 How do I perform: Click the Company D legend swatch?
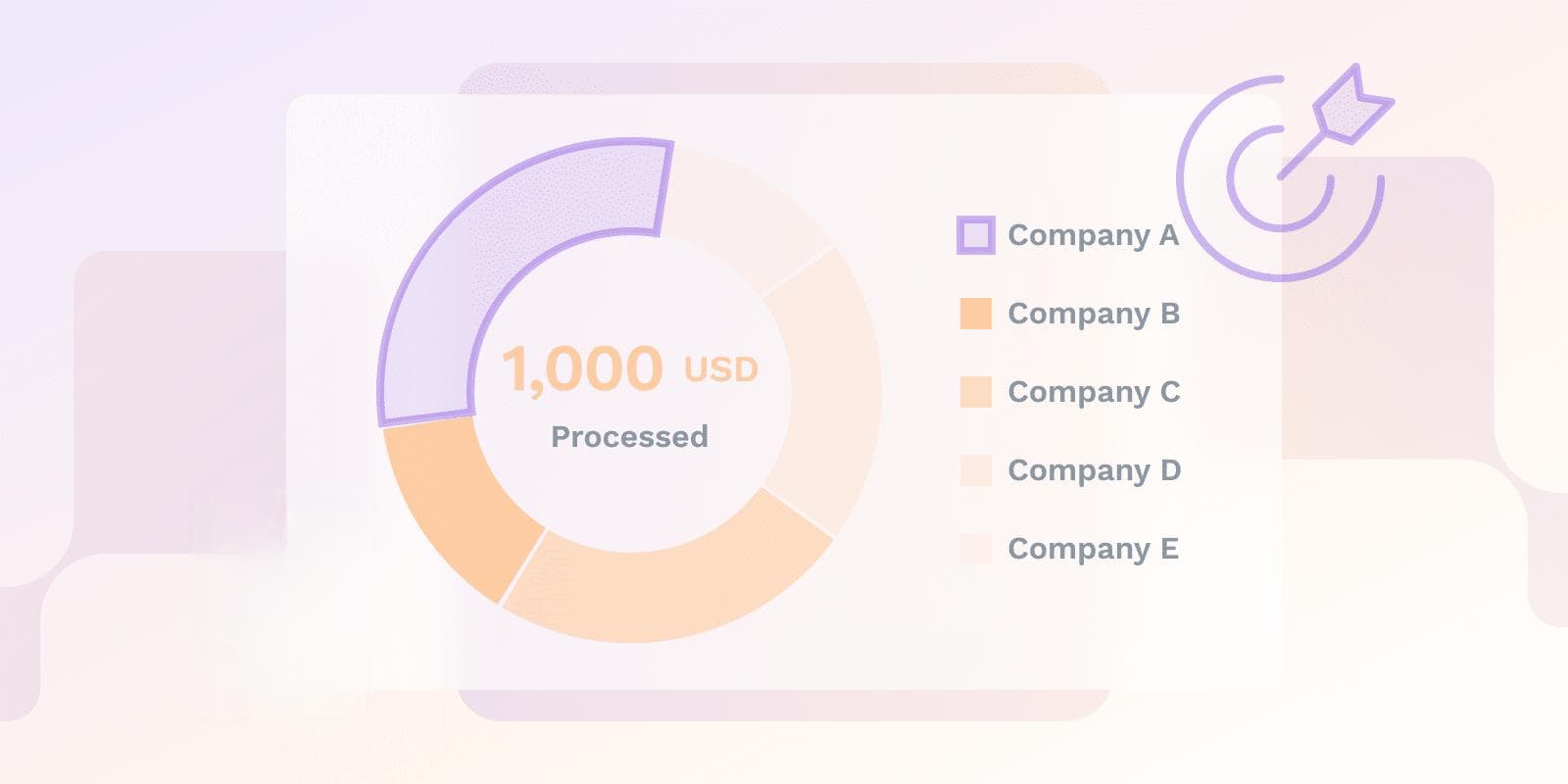(x=976, y=470)
